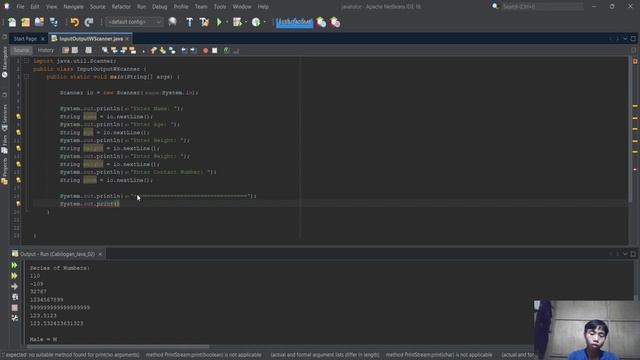The image size is (640, 360).
Task: Switch editor to Source view
Action: coord(22,50)
